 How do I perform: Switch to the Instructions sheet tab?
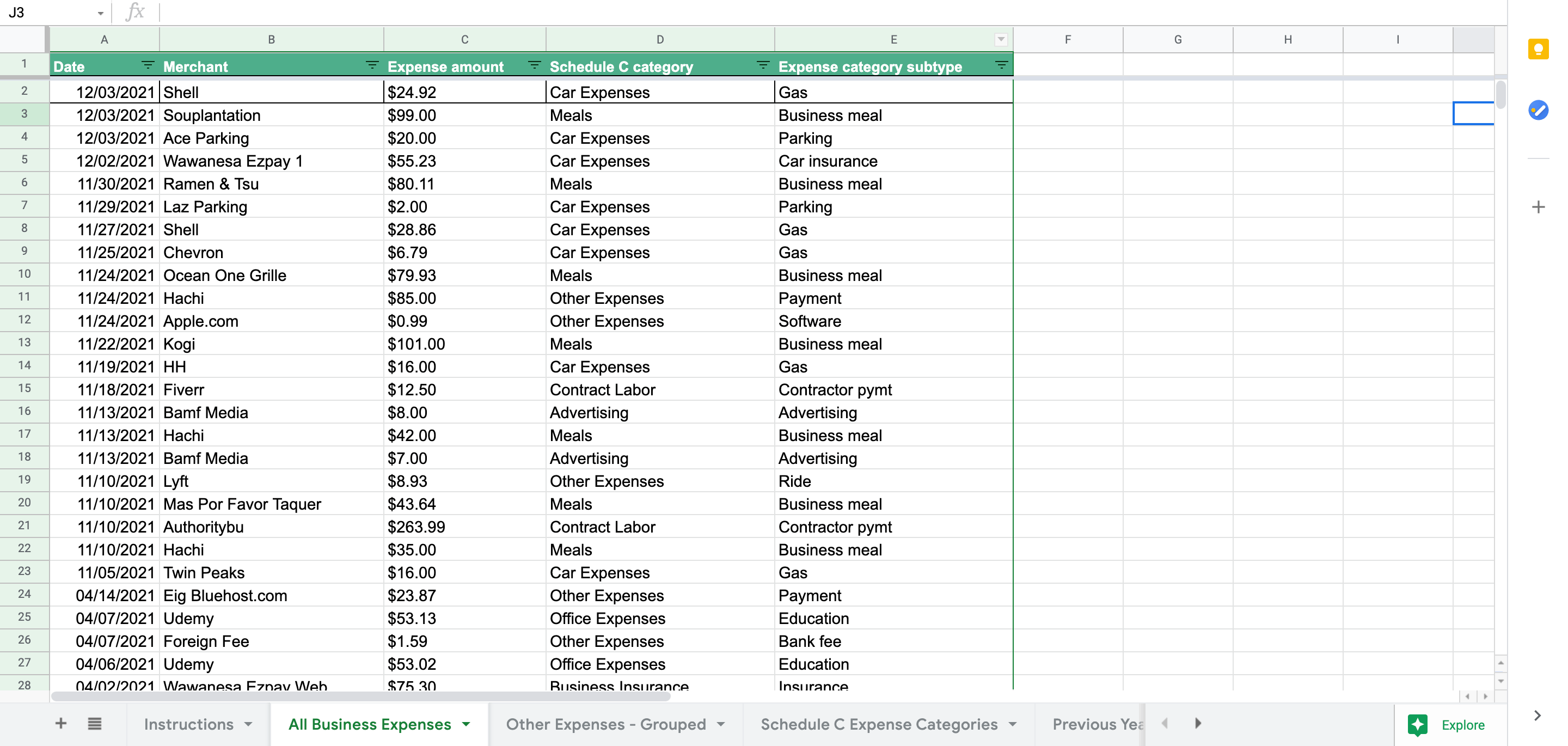[x=189, y=724]
